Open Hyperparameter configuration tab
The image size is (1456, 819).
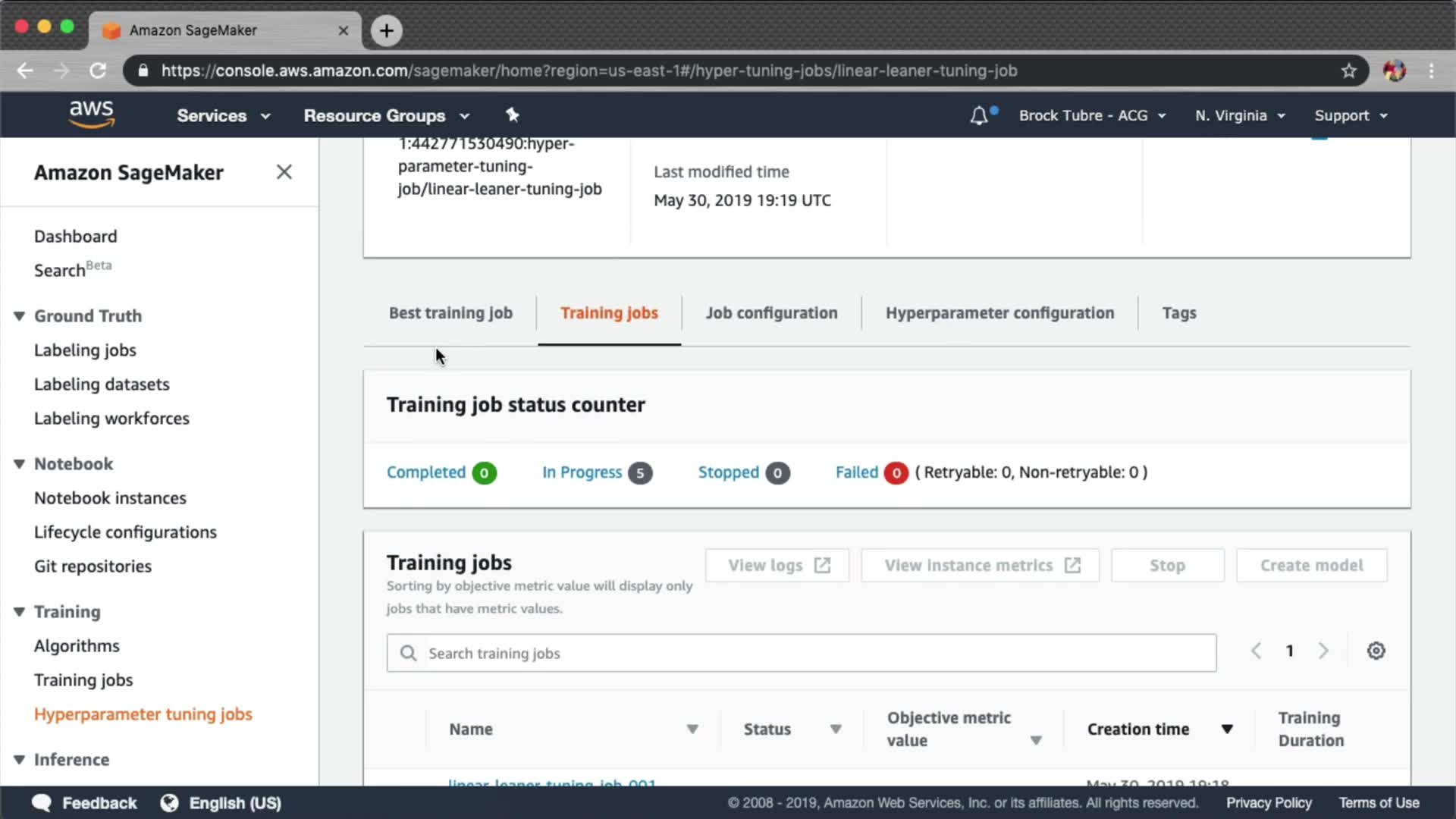coord(999,313)
